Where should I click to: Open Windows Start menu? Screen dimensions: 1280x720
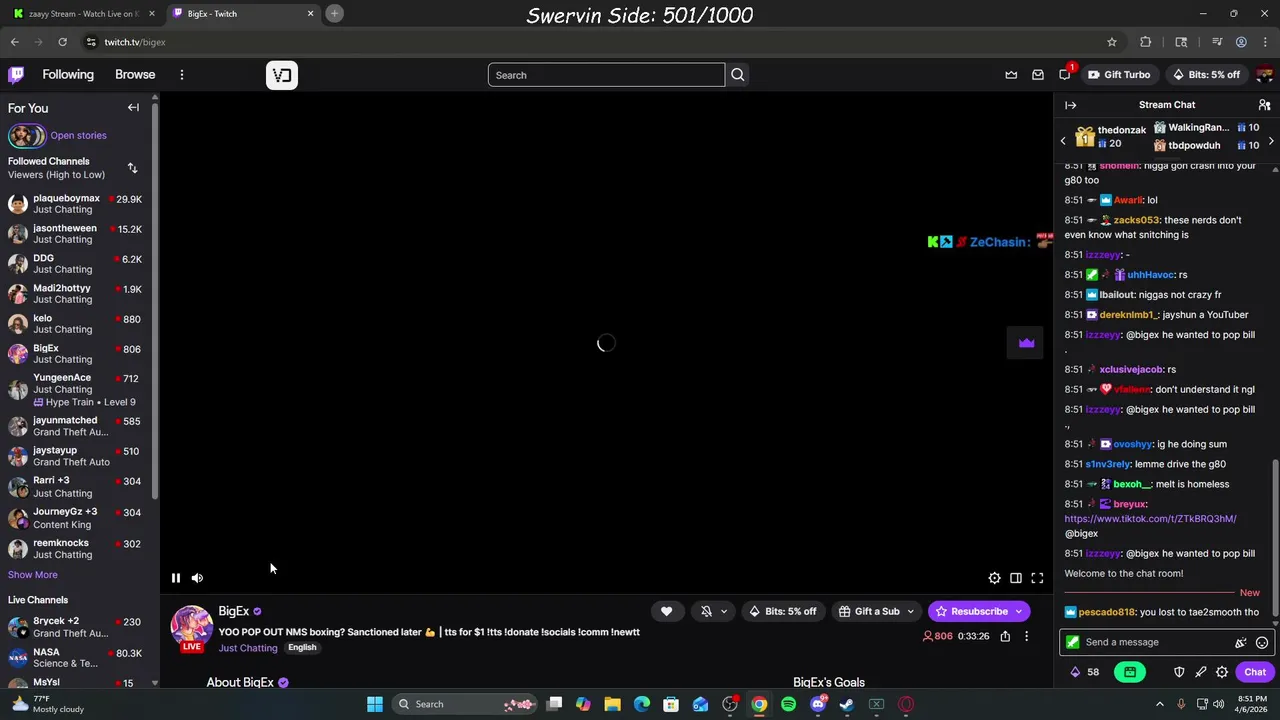(375, 704)
